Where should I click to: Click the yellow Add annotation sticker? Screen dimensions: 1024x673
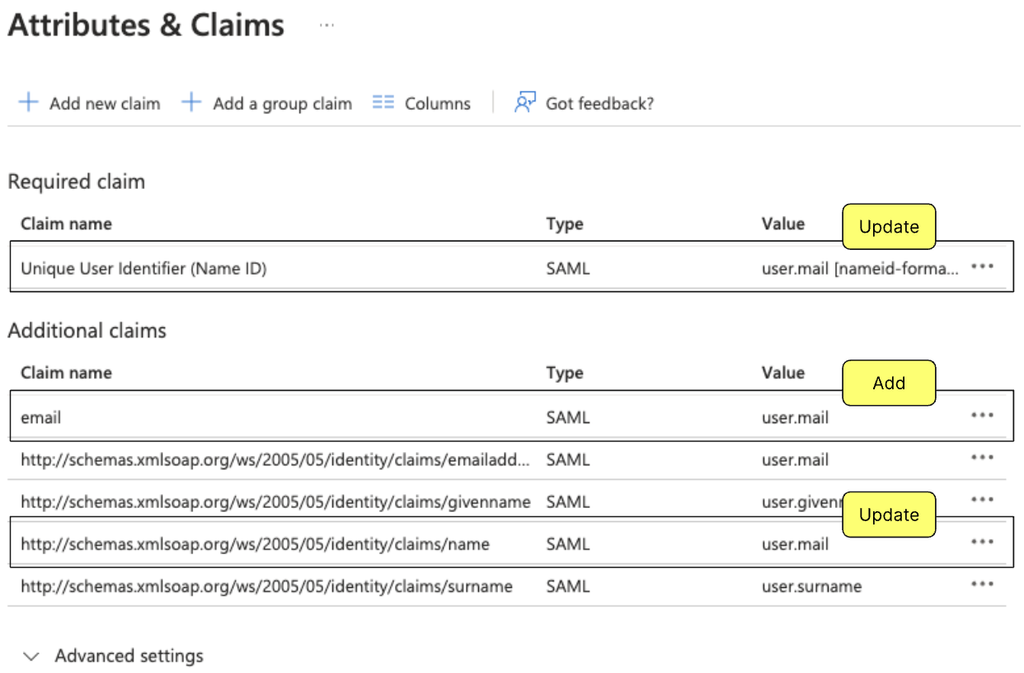point(888,383)
